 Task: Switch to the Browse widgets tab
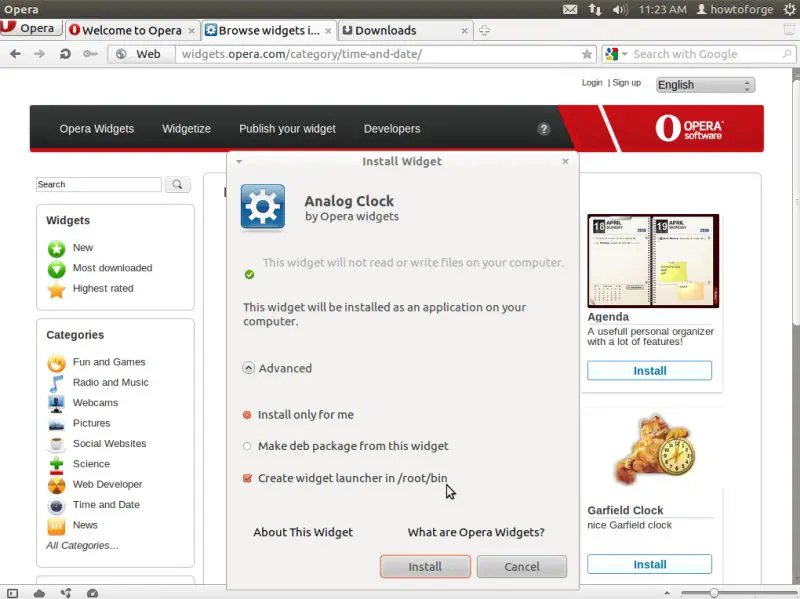[269, 30]
